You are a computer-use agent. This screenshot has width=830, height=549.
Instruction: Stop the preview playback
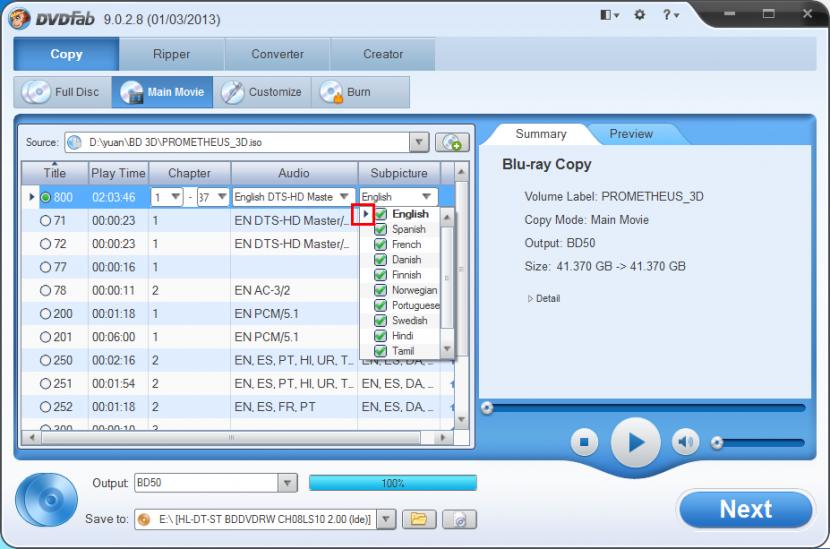tap(584, 442)
